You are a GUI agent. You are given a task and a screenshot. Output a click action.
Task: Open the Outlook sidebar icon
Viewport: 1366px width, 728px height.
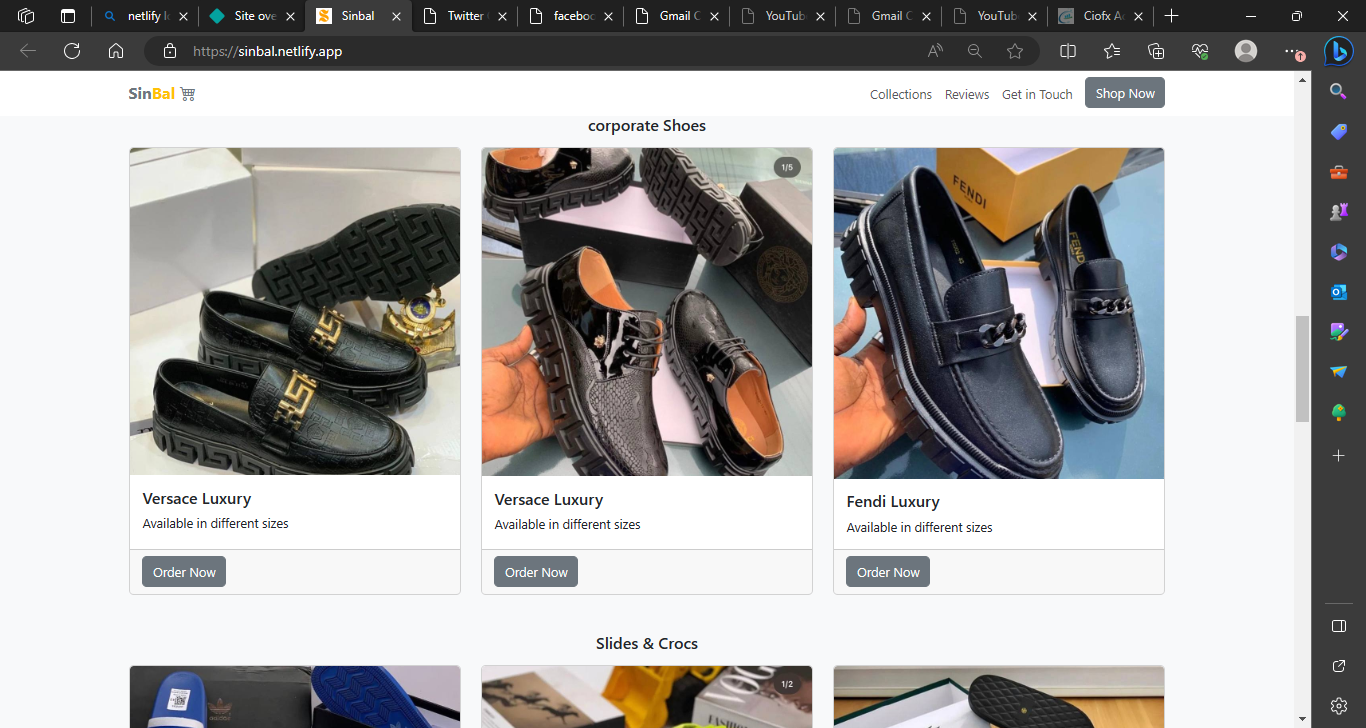[1338, 292]
